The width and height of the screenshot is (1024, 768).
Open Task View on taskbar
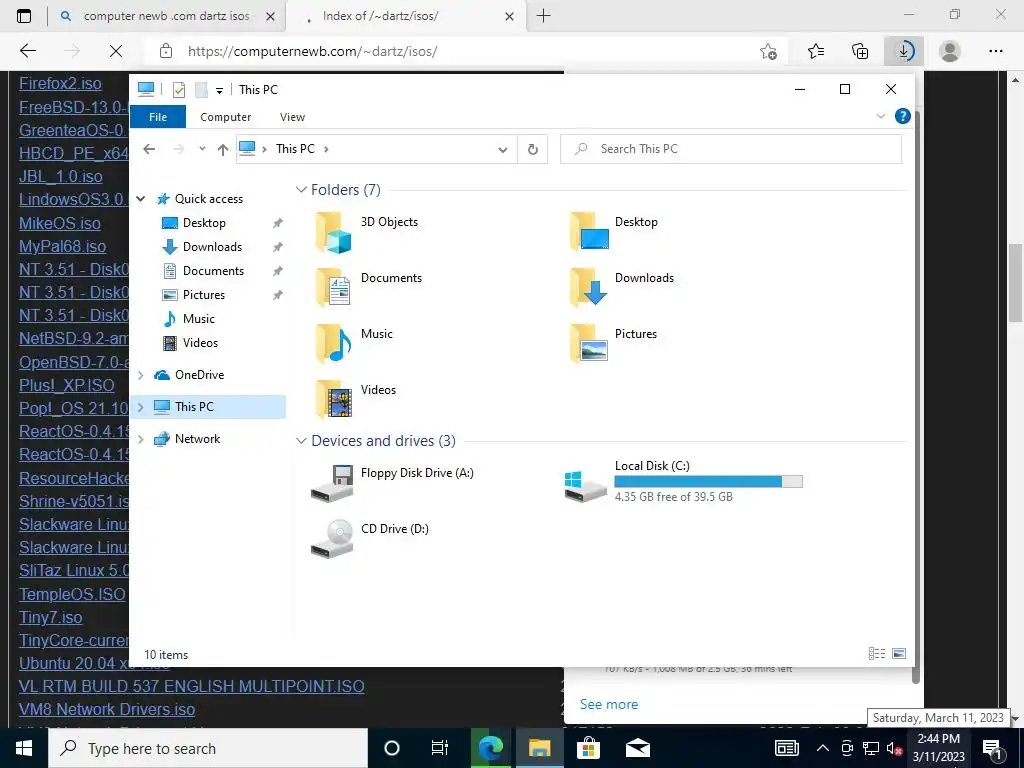pos(440,748)
